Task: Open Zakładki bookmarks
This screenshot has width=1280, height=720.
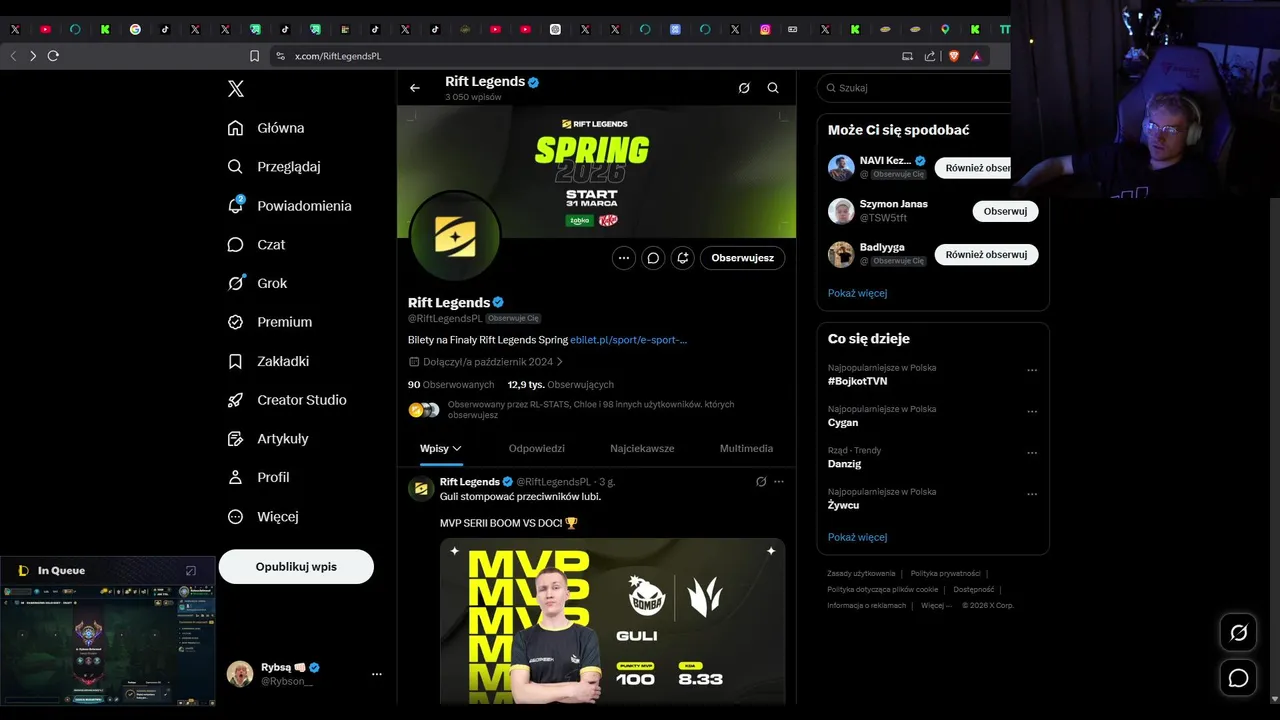Action: coord(269,361)
